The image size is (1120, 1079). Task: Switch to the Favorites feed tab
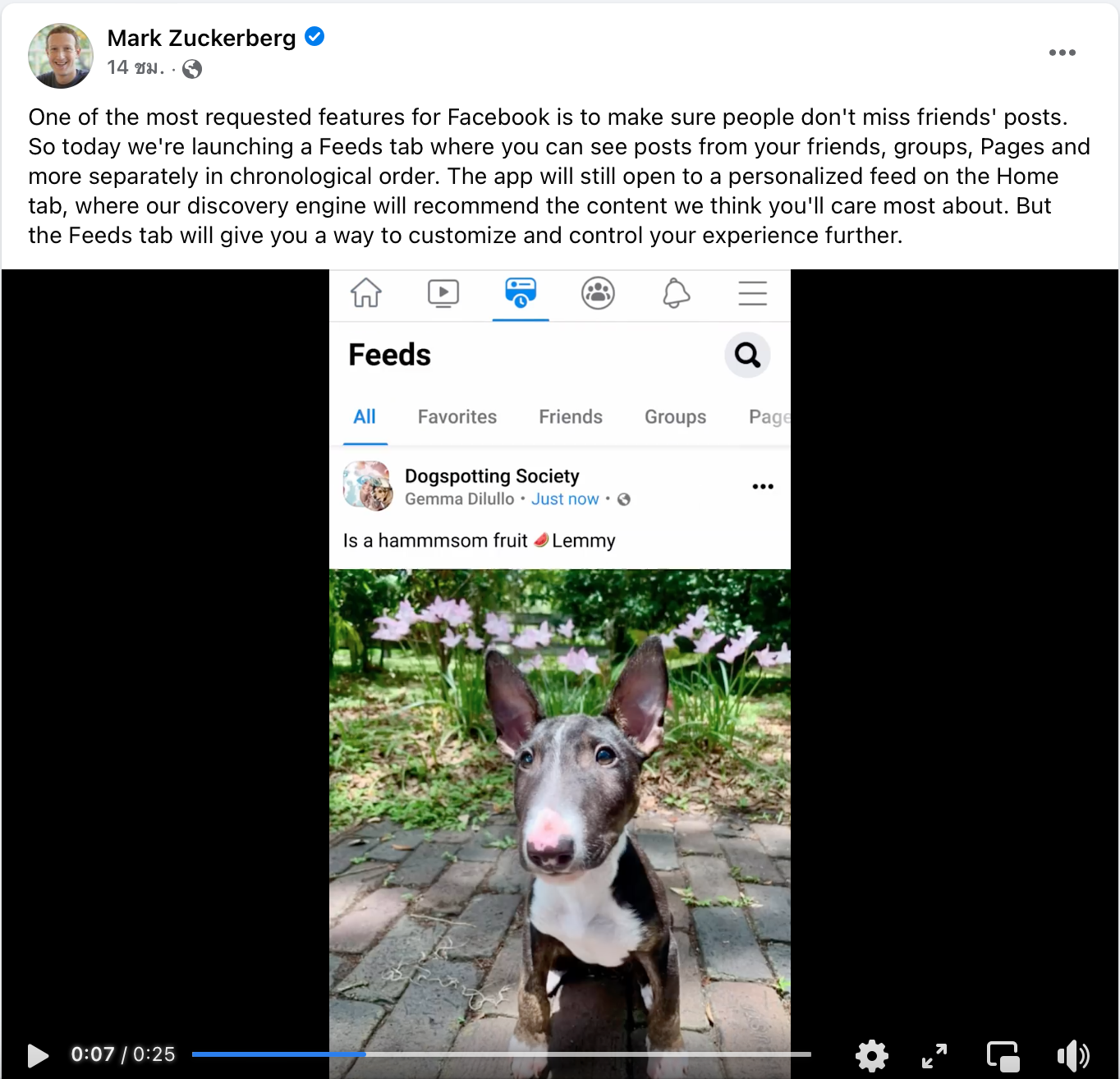point(457,417)
